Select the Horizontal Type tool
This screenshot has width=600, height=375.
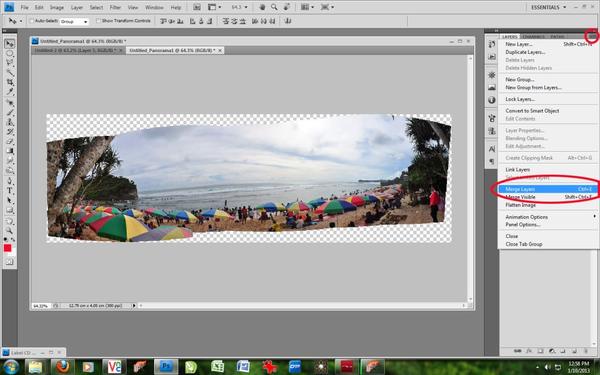tap(10, 191)
